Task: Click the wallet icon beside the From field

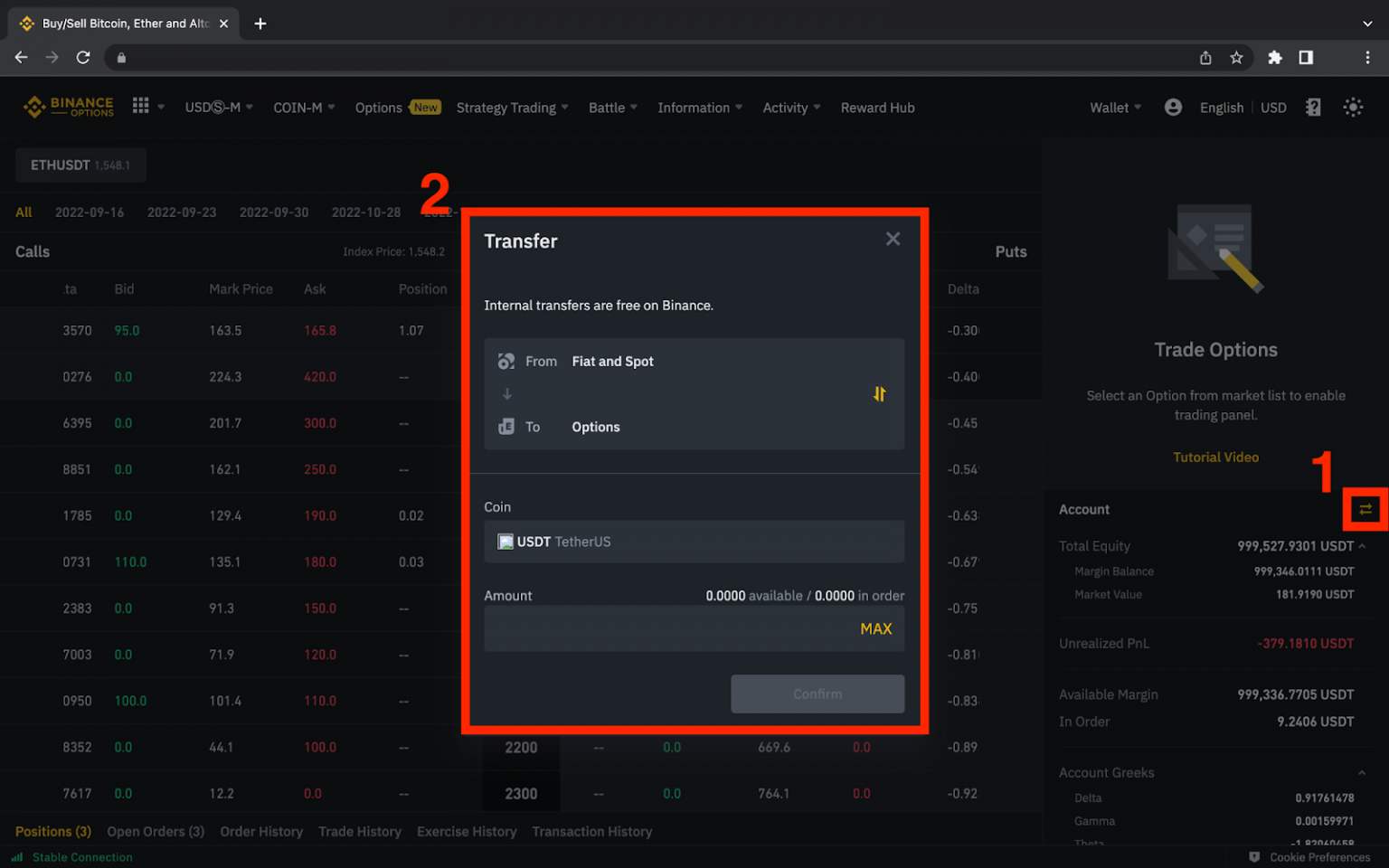Action: [506, 361]
